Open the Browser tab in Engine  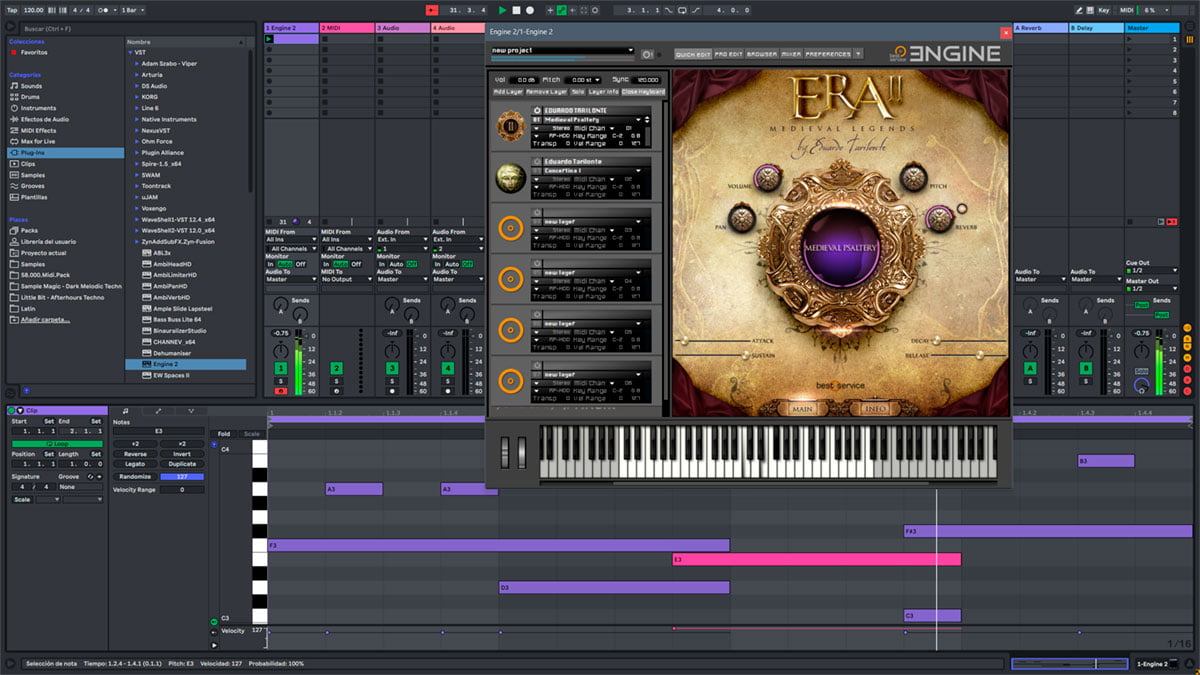coord(761,54)
